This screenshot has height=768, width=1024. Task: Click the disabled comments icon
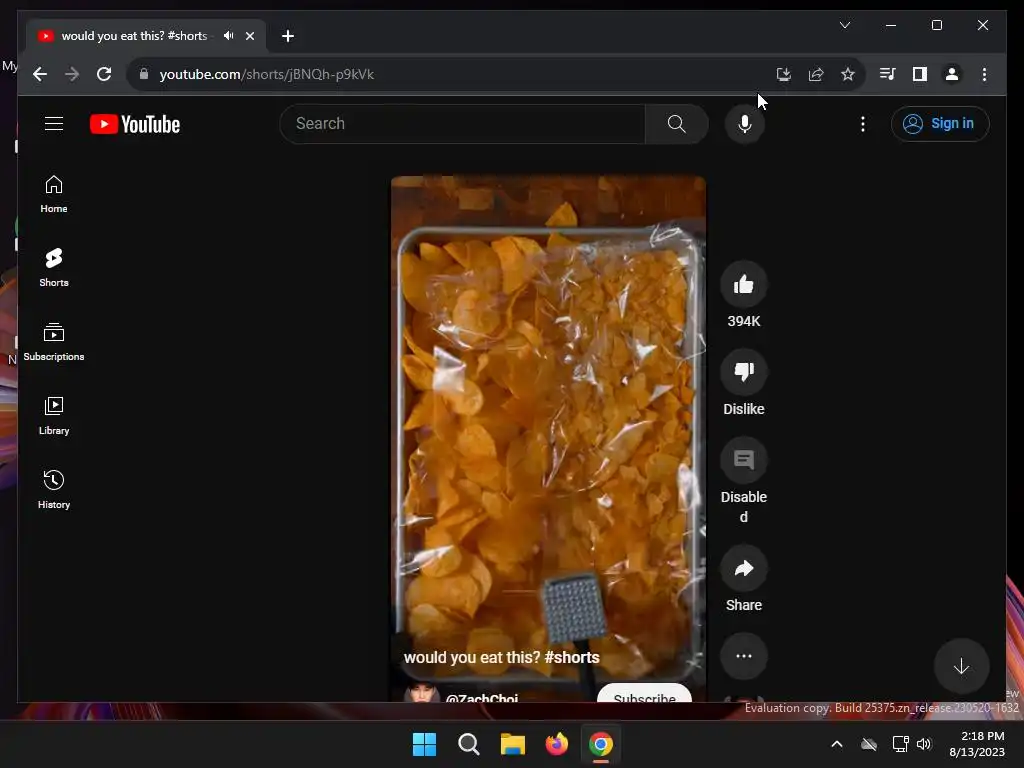743,460
